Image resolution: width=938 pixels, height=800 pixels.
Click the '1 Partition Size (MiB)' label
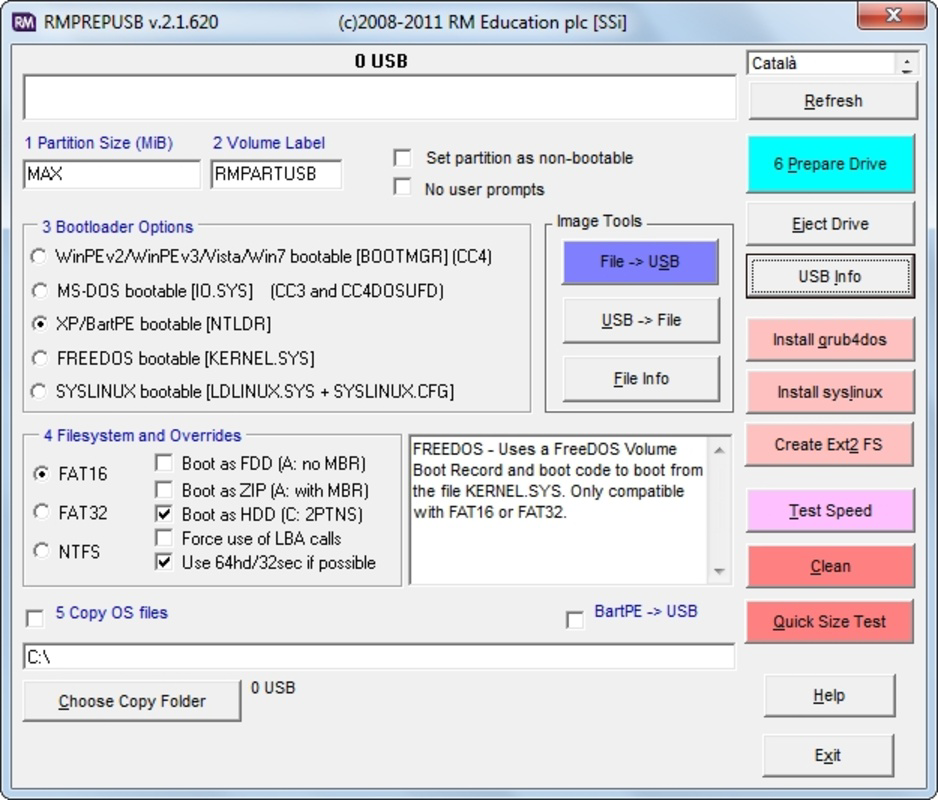(99, 143)
